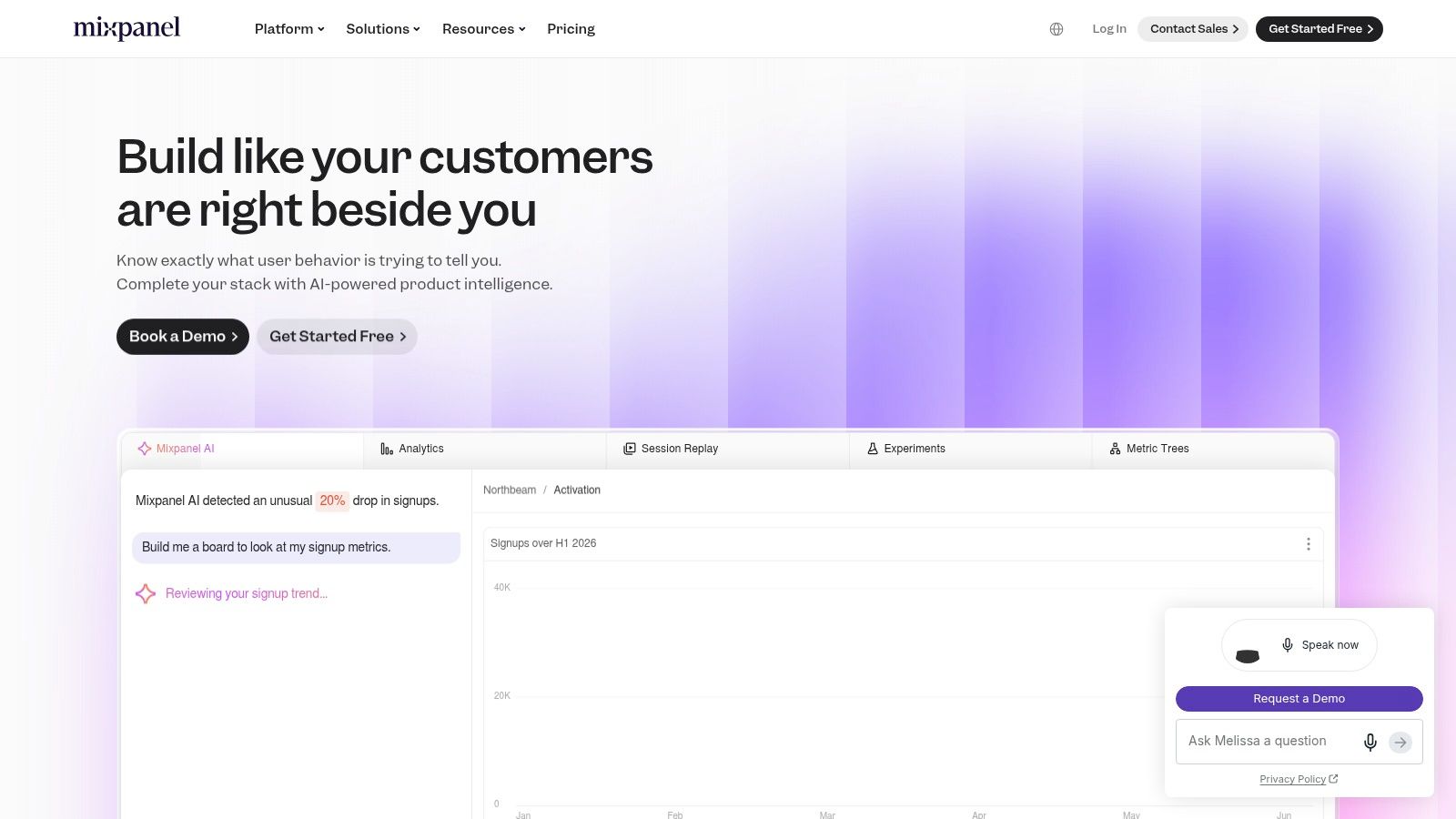The height and width of the screenshot is (819, 1456).
Task: Click 'Reviewing your signup trend...' status text
Action: (x=247, y=593)
